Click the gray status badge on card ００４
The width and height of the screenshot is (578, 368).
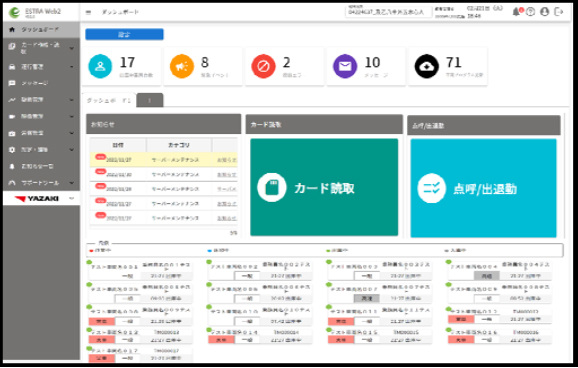point(487,276)
